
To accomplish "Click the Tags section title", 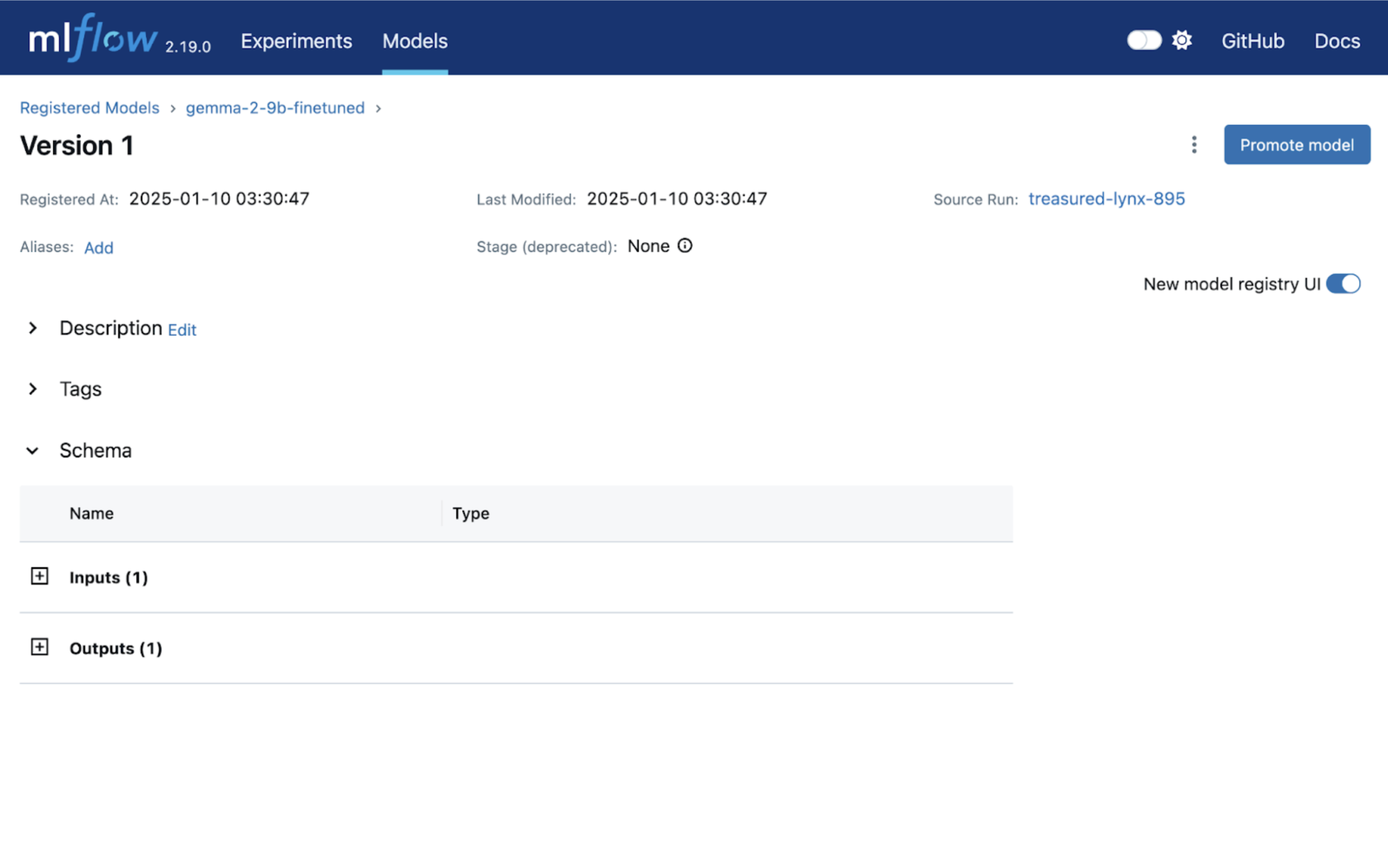I will coord(81,389).
